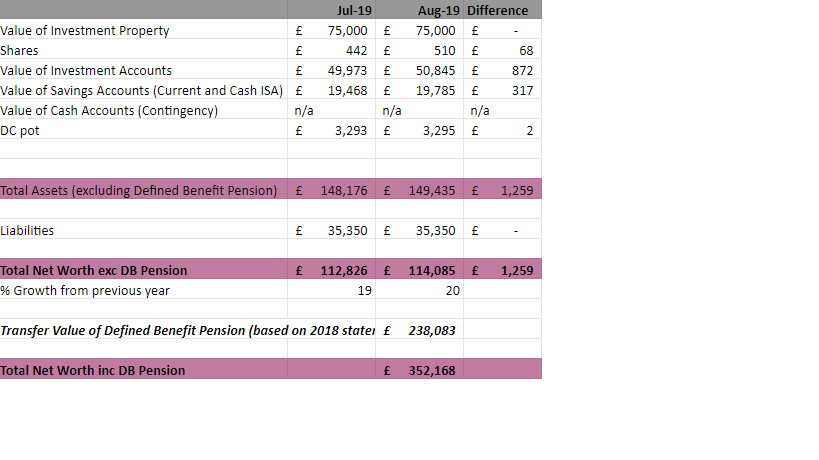Click the DC pot row label

(x=20, y=130)
